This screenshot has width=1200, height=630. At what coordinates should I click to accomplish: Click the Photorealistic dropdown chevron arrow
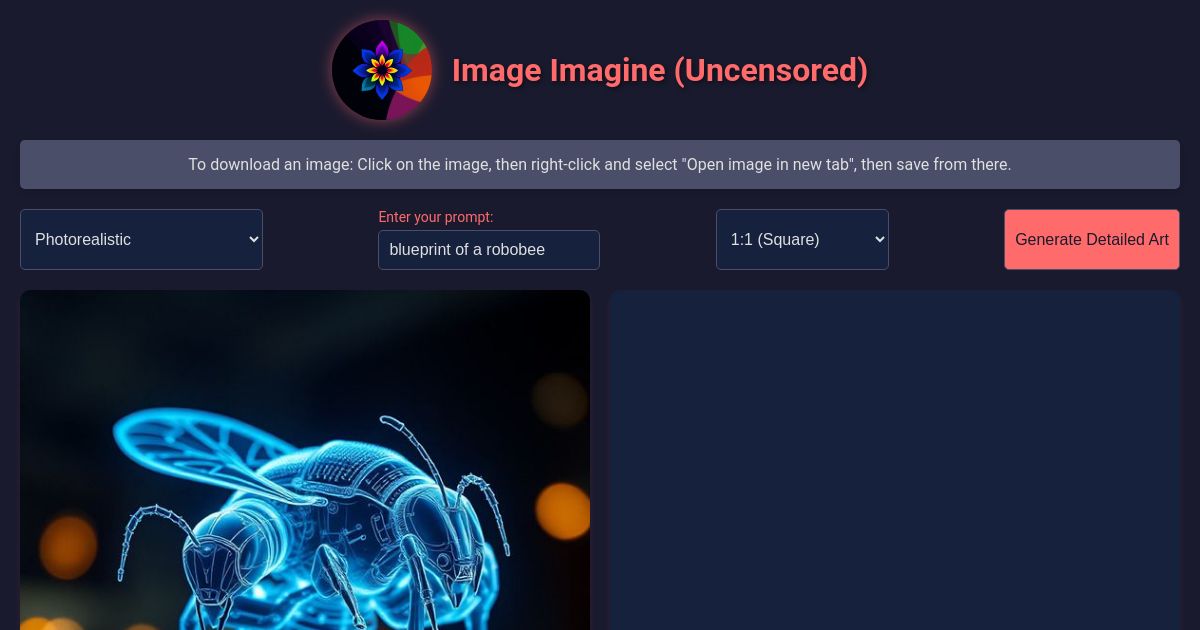tap(253, 239)
